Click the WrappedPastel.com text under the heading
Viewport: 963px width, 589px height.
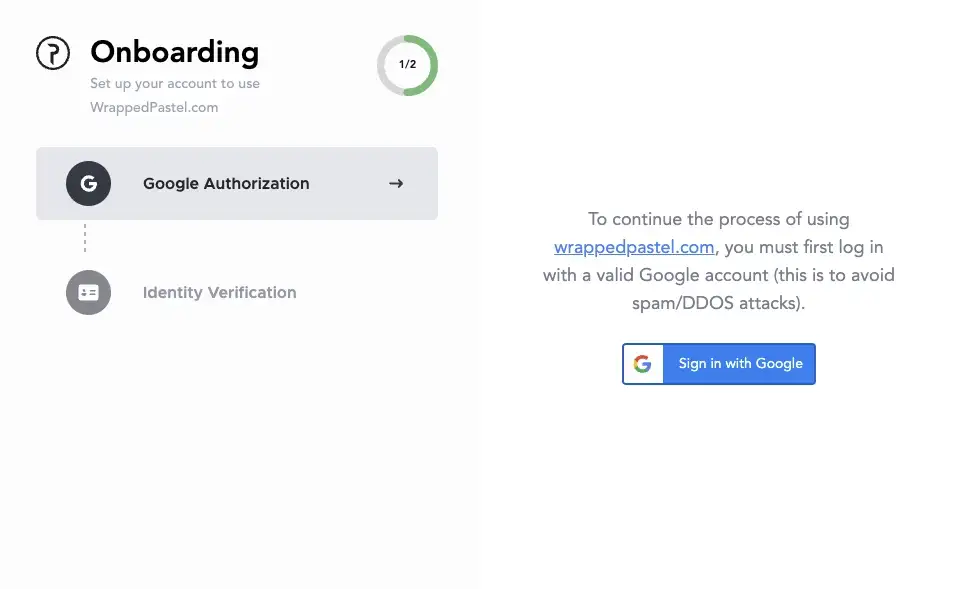[154, 107]
